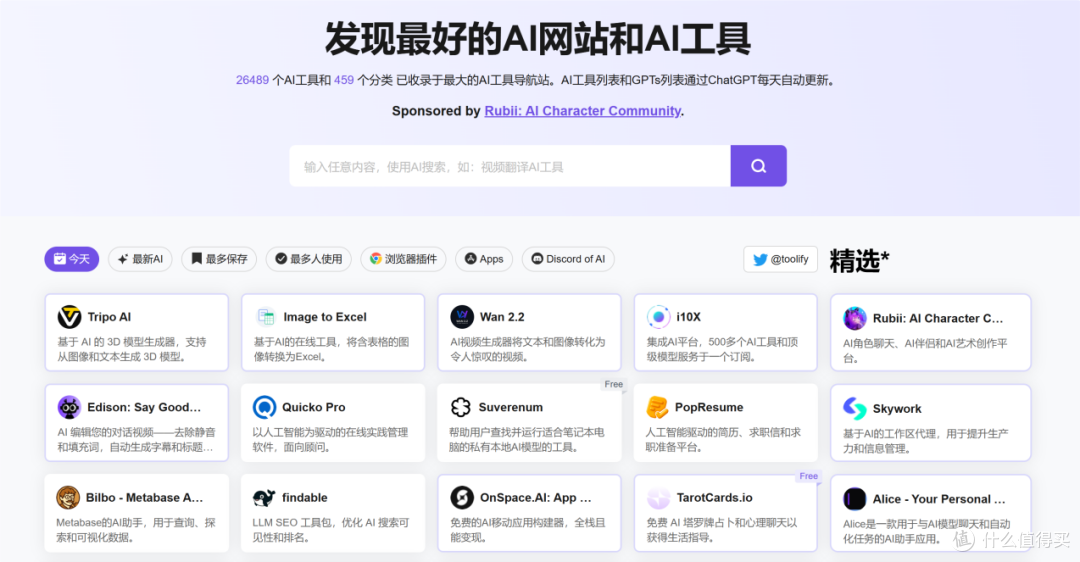Open the OnSpace.AI: App … title
This screenshot has width=1080, height=562.
[535, 497]
